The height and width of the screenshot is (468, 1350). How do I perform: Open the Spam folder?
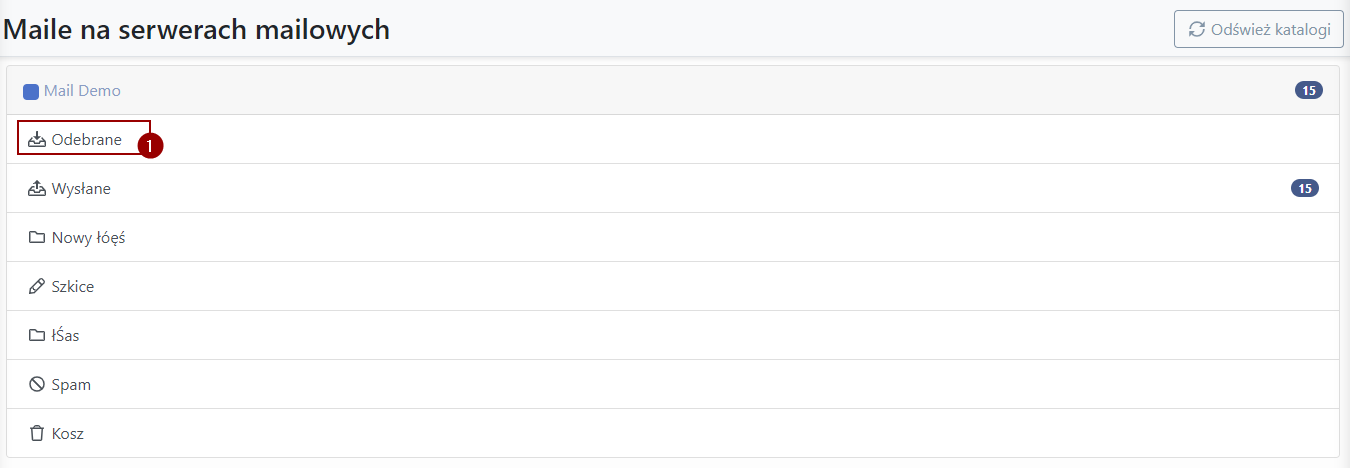coord(71,385)
